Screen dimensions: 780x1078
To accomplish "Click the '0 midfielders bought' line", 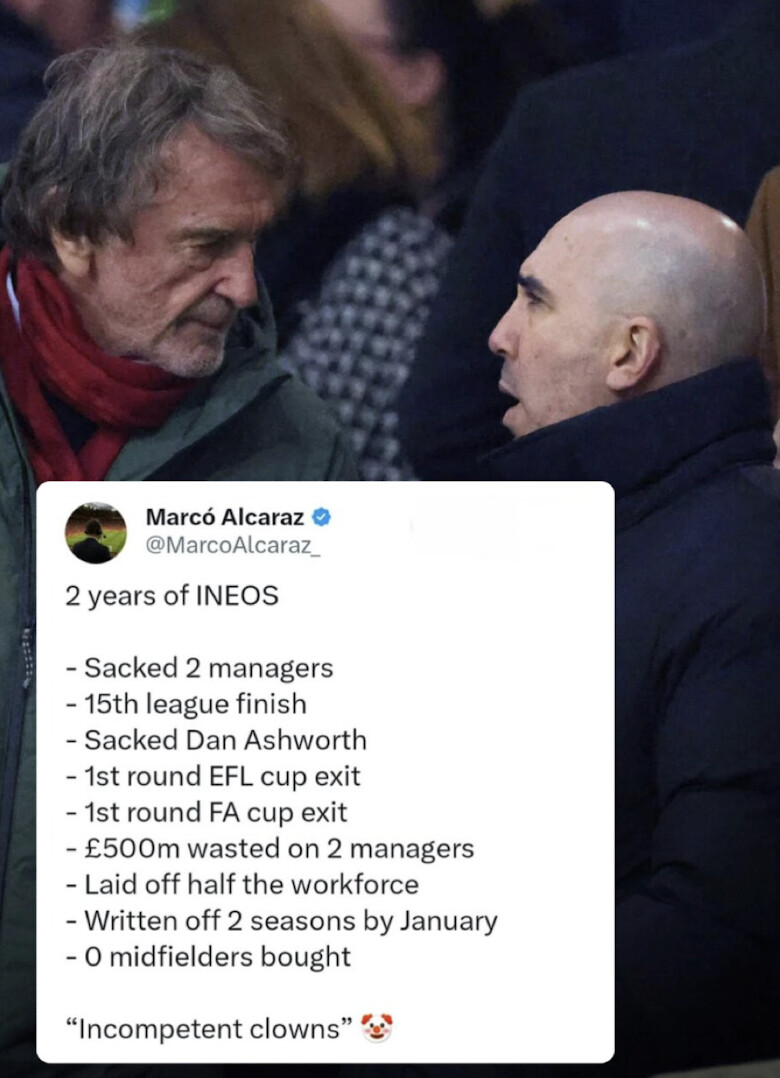I will [208, 956].
